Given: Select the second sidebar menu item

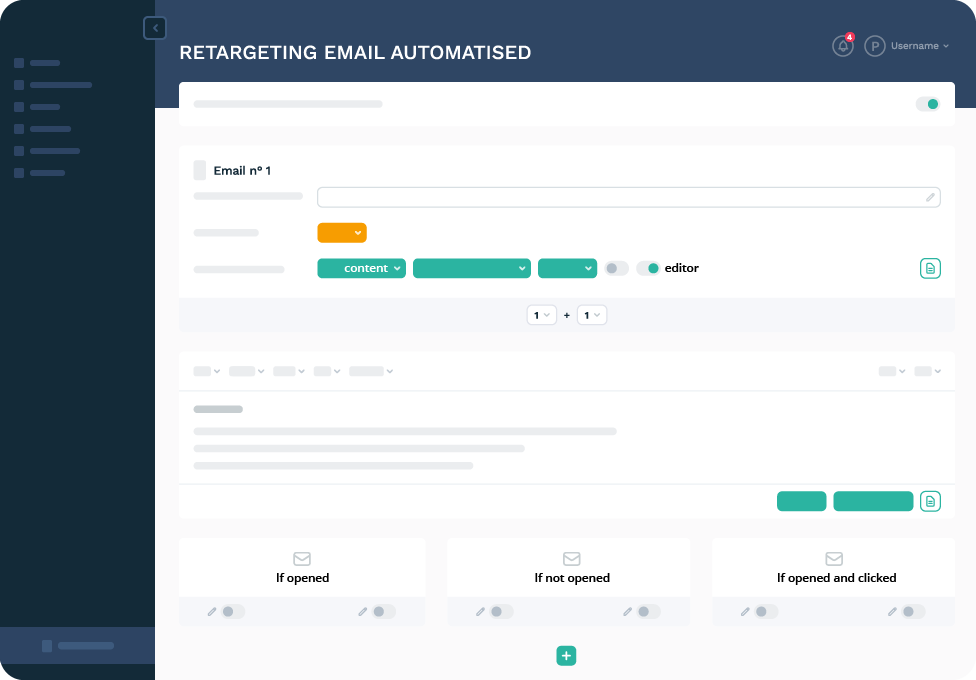Looking at the screenshot, I should (53, 85).
